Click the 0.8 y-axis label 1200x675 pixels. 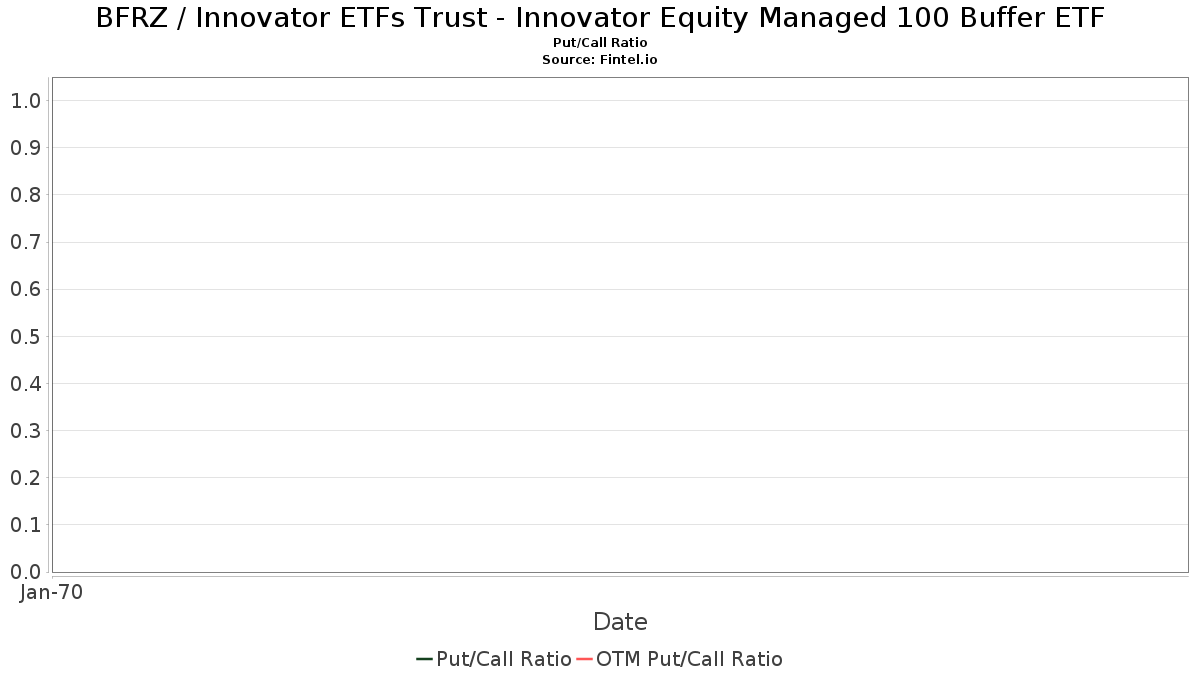[25, 195]
